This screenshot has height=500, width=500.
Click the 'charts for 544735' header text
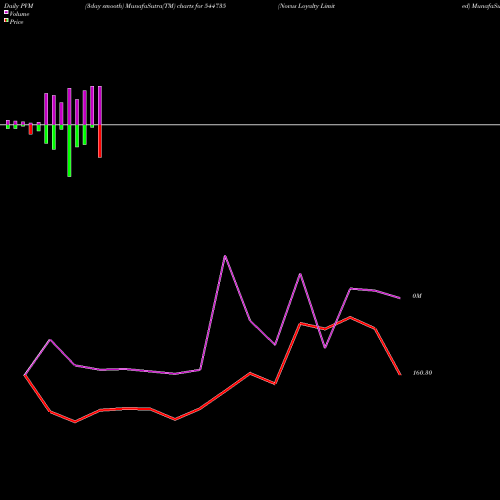201,6
